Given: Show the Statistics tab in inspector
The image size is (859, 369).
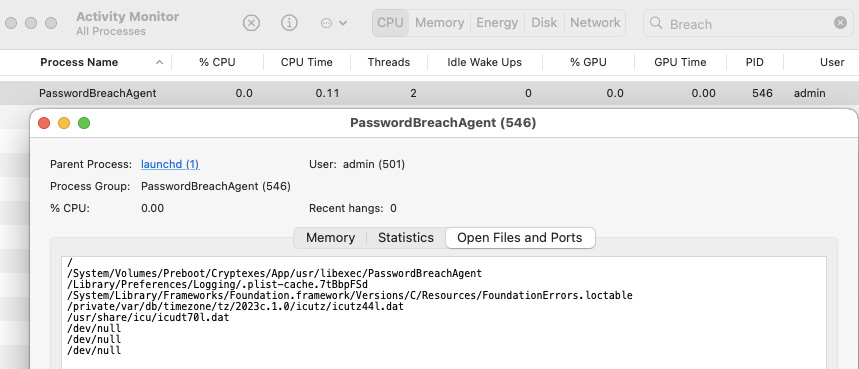Looking at the screenshot, I should pos(406,238).
